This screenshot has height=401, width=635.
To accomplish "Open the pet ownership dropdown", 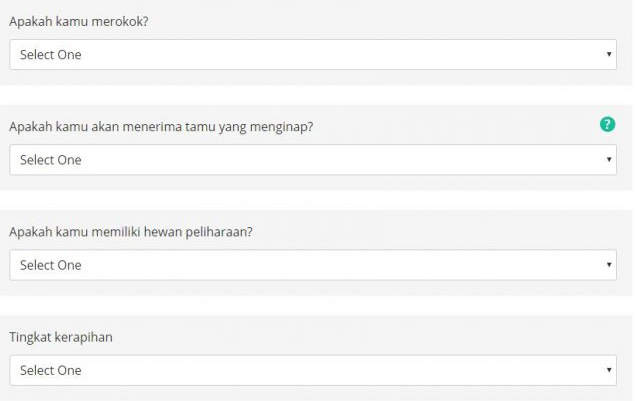I will (x=313, y=265).
